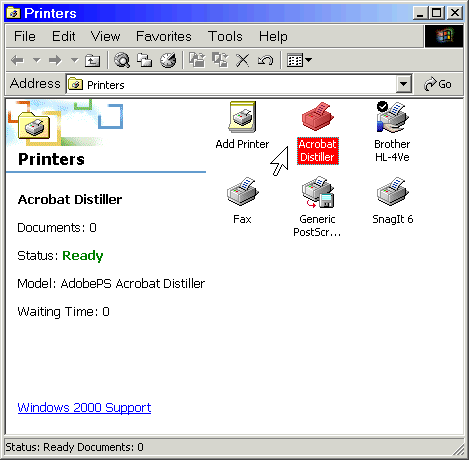The height and width of the screenshot is (460, 469).
Task: Click the History toolbar icon
Action: [x=168, y=60]
